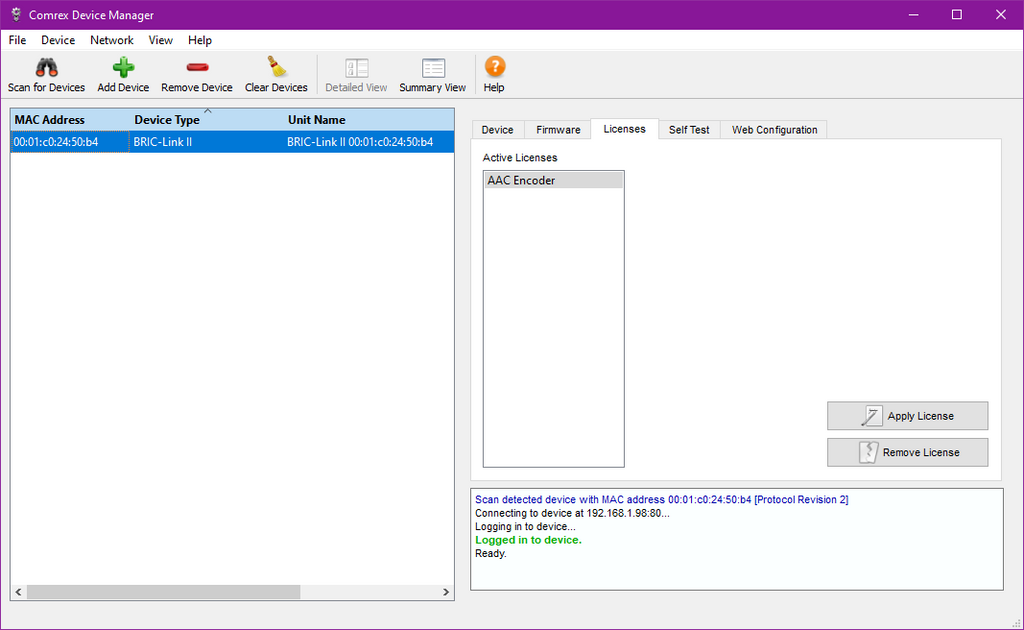Sort by Unit Name column header
Screen dimensions: 1024x630
pos(369,120)
